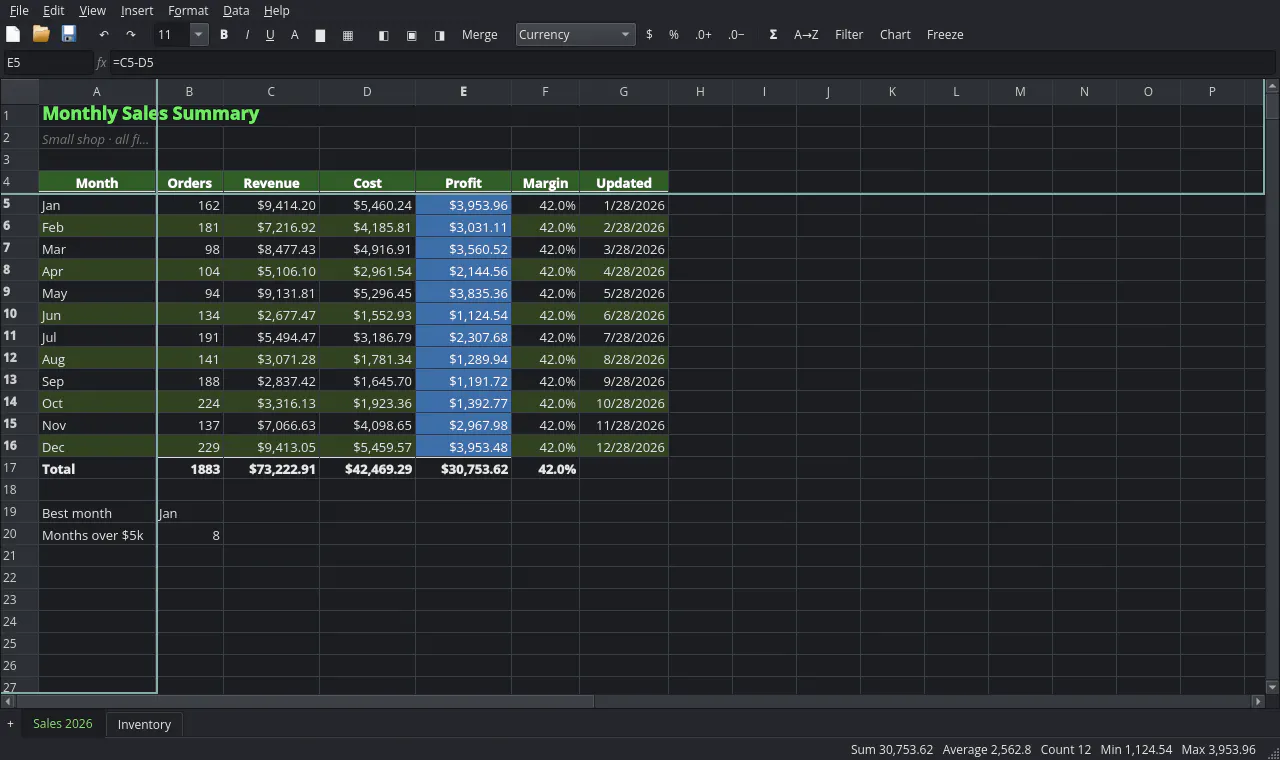Open the Insert menu
Image resolution: width=1280 pixels, height=760 pixels.
[x=137, y=10]
